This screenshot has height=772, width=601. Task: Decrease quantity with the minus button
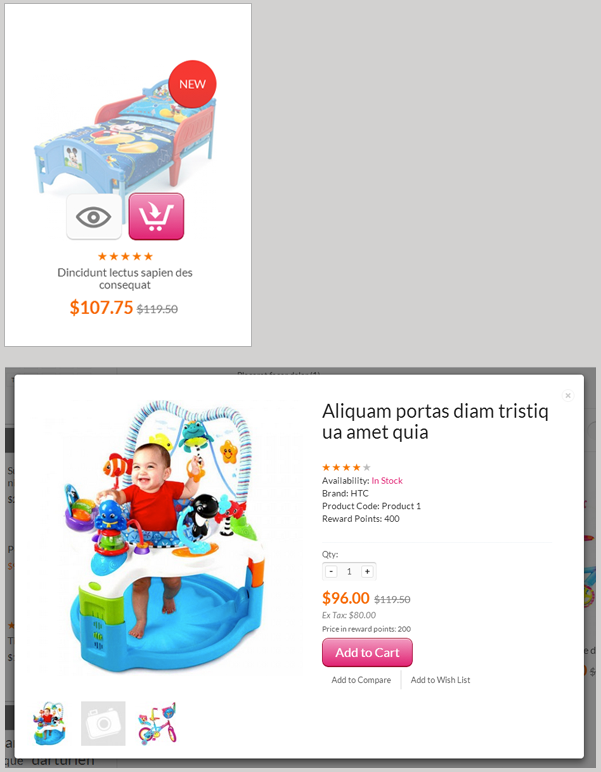pyautogui.click(x=331, y=571)
